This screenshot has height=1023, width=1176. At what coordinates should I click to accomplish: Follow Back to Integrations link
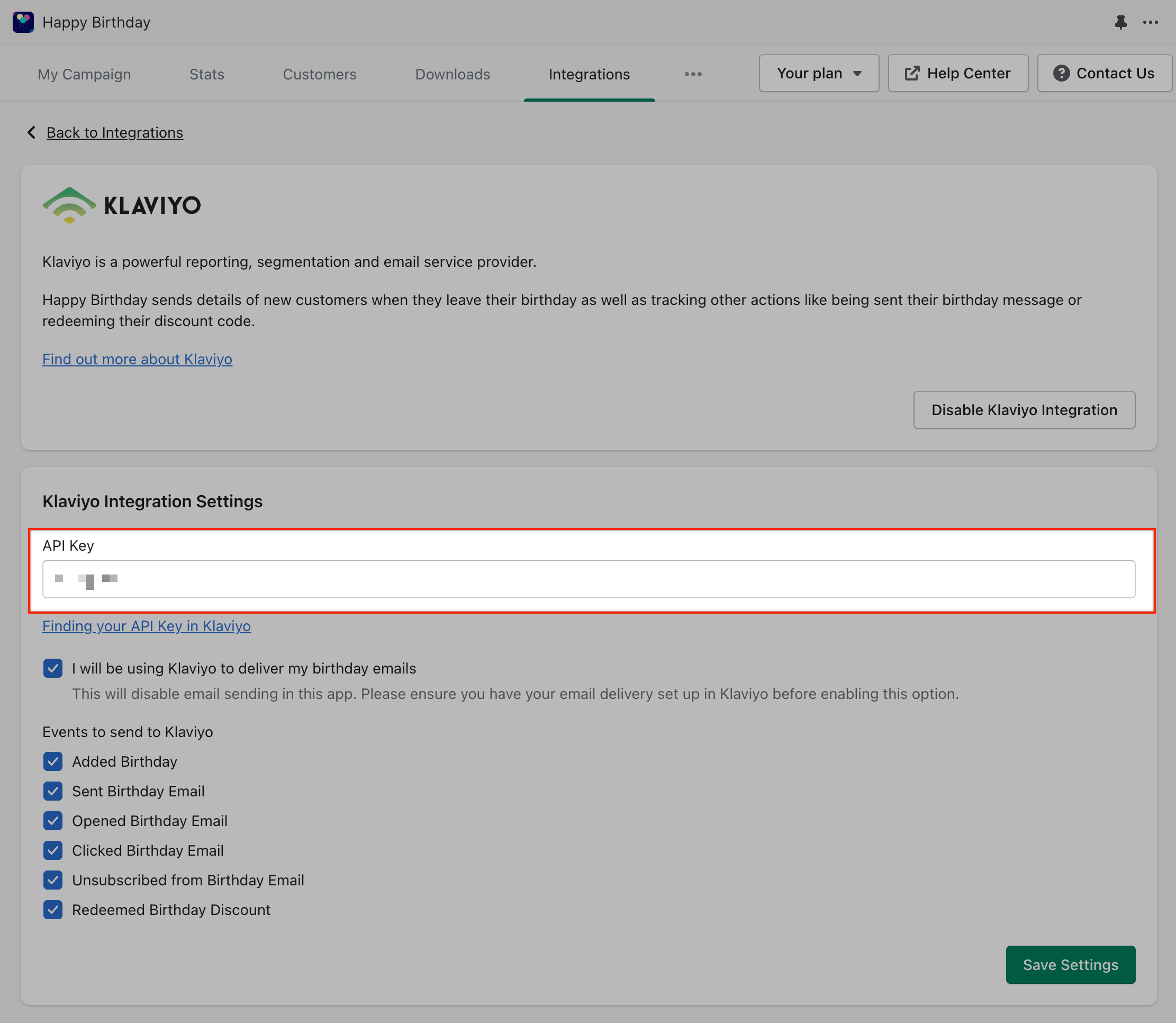pyautogui.click(x=115, y=132)
